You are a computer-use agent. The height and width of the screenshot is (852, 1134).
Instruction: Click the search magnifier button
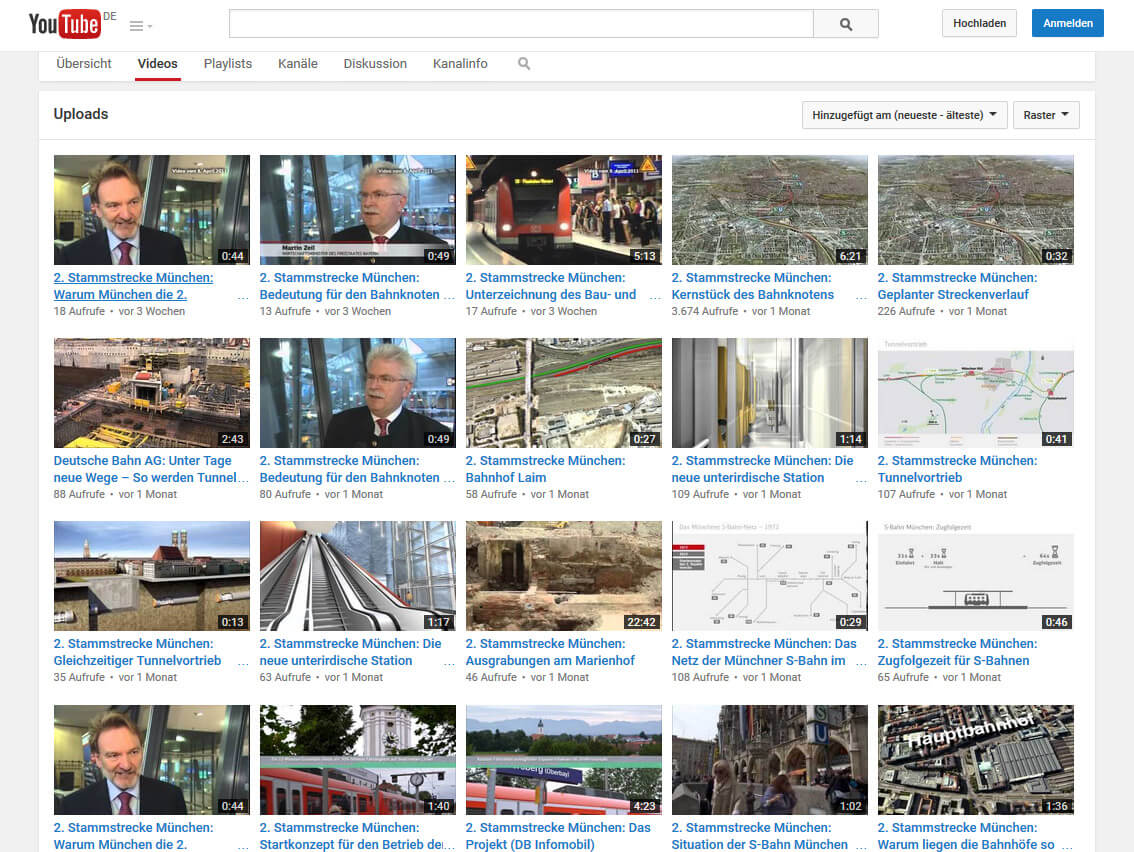845,24
